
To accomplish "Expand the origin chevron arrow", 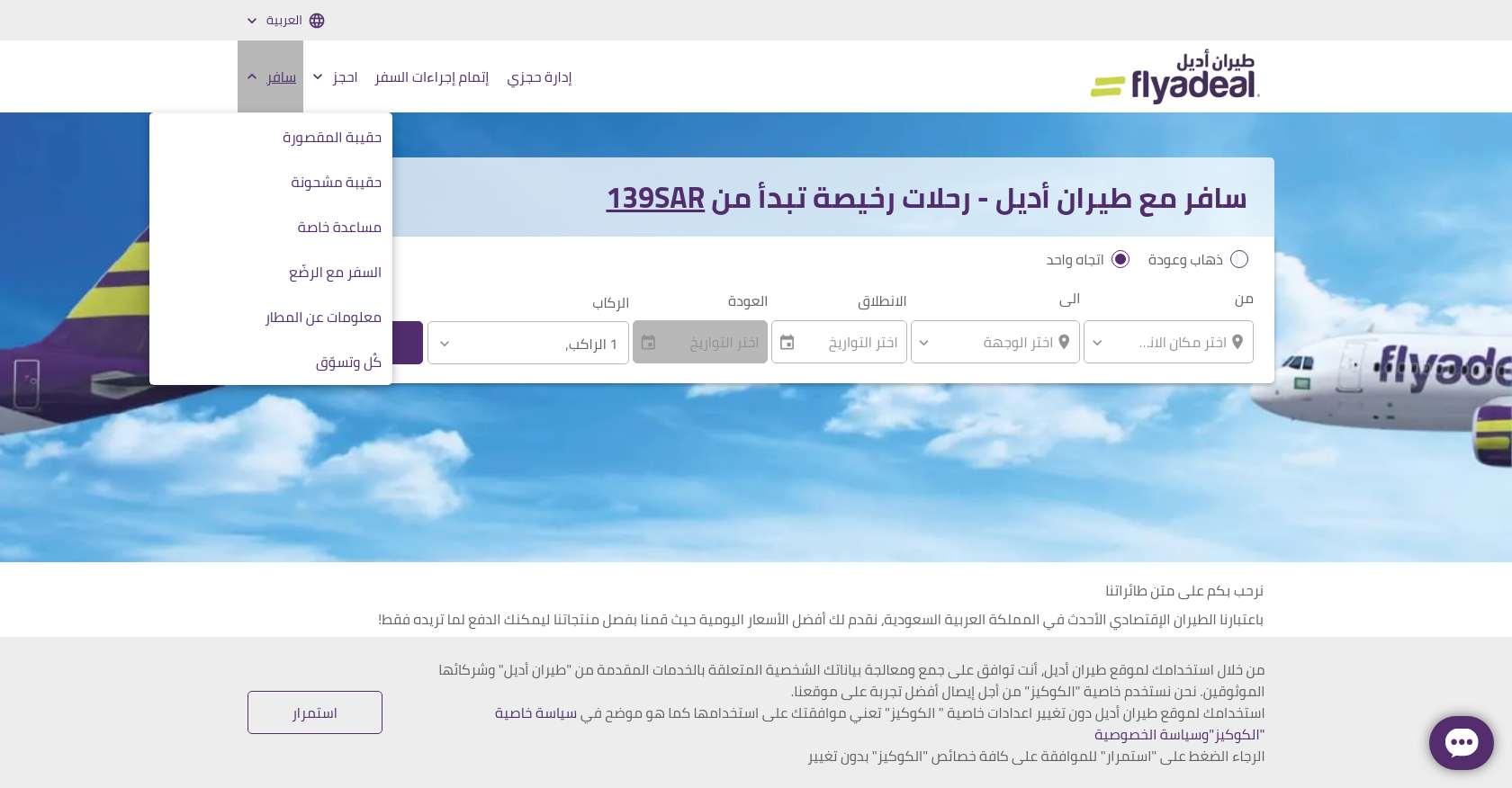I will coord(1097,343).
